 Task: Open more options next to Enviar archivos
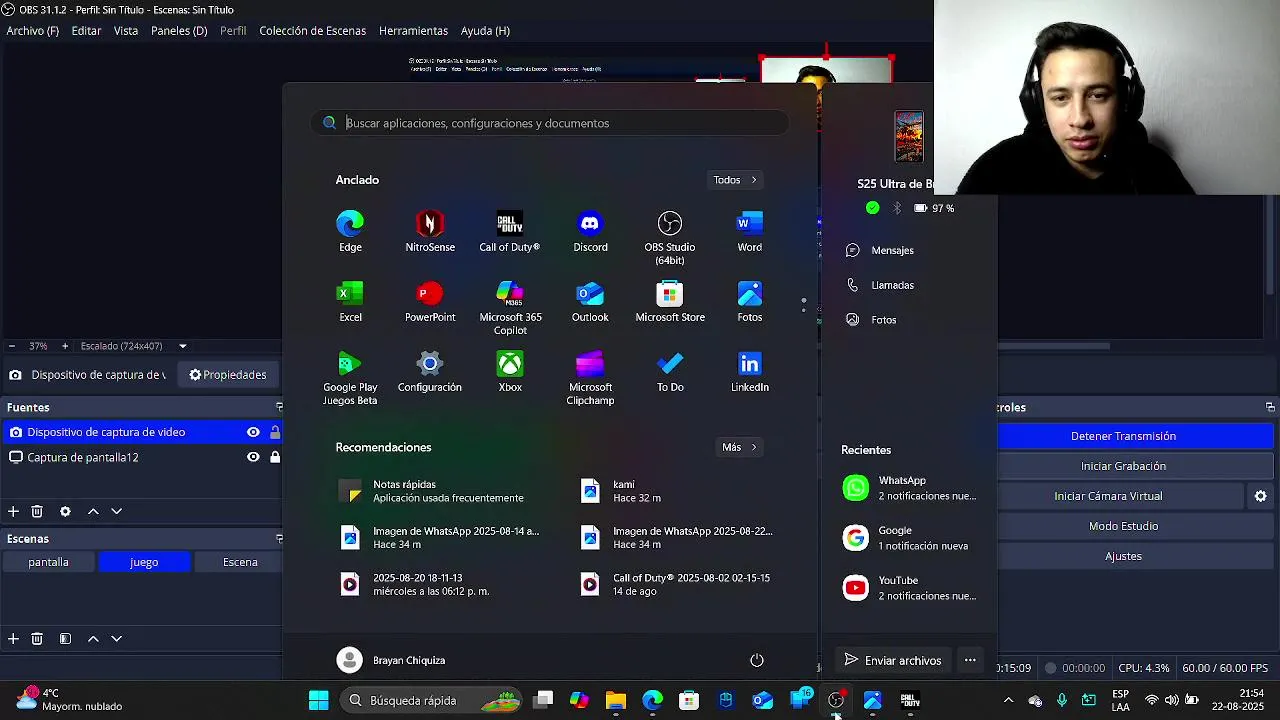[x=970, y=660]
